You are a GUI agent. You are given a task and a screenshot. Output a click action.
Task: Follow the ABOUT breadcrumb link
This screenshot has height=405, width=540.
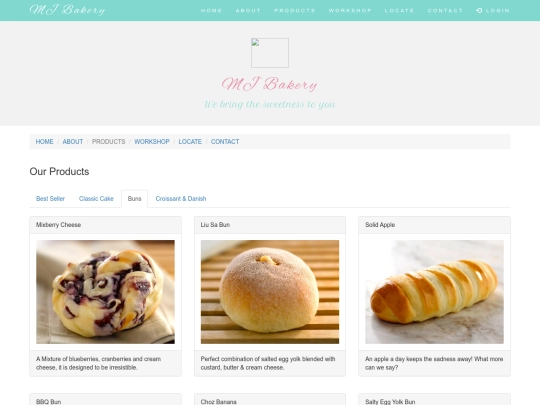coord(73,142)
